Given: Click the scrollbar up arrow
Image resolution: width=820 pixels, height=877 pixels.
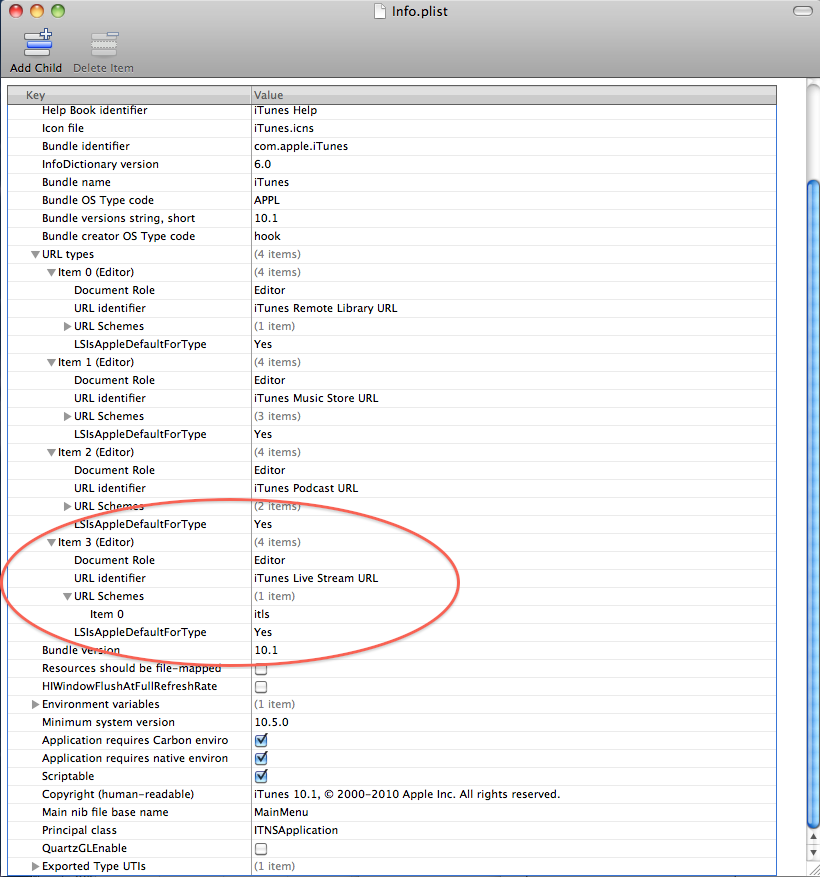Looking at the screenshot, I should coord(813,837).
